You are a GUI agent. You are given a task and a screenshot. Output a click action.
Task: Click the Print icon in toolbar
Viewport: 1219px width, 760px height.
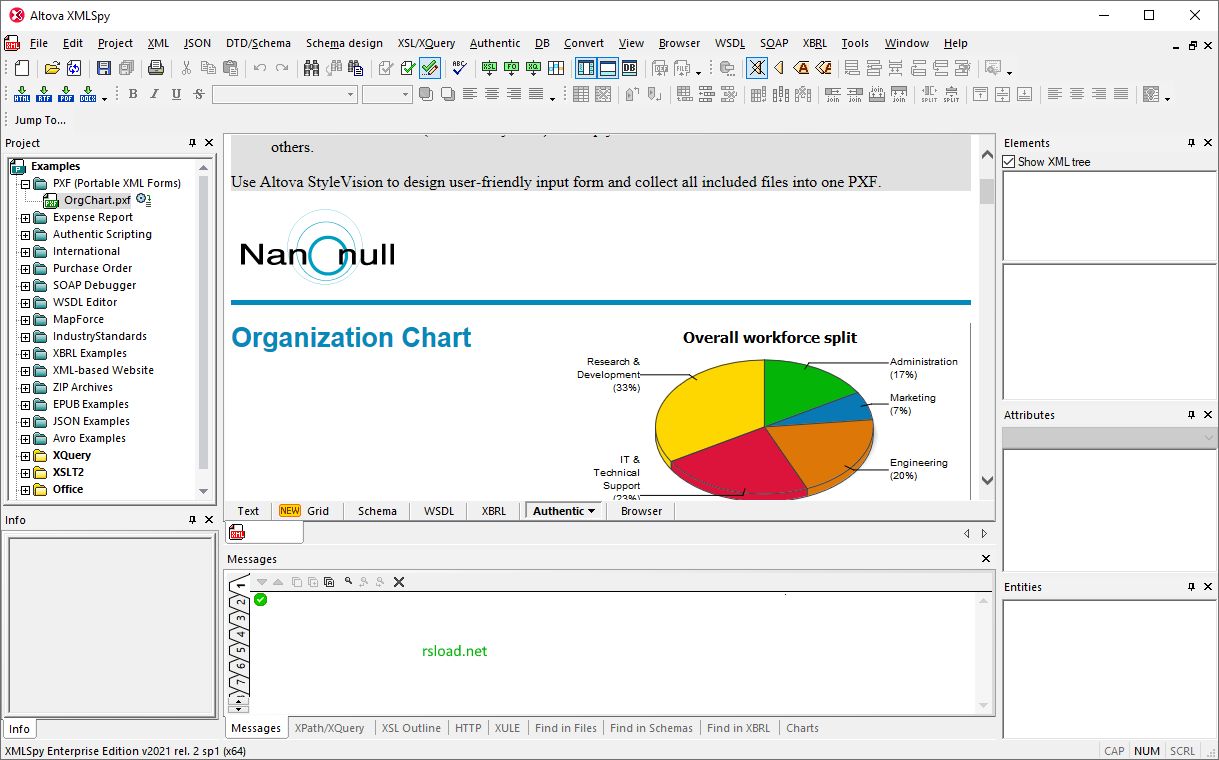156,68
